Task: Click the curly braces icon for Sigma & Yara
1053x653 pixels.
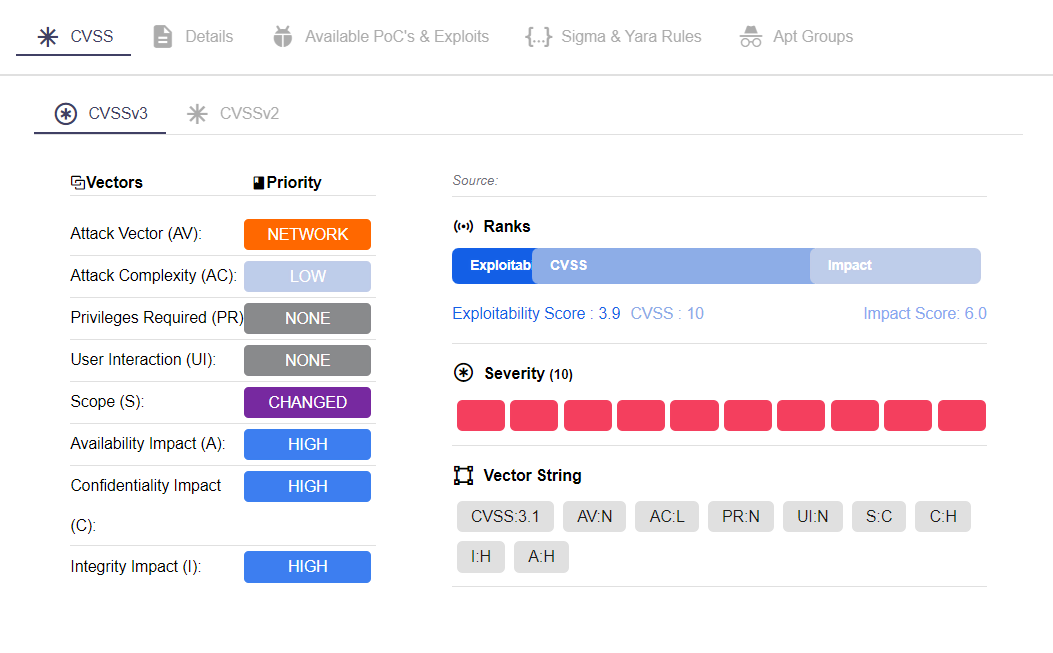Action: [539, 36]
